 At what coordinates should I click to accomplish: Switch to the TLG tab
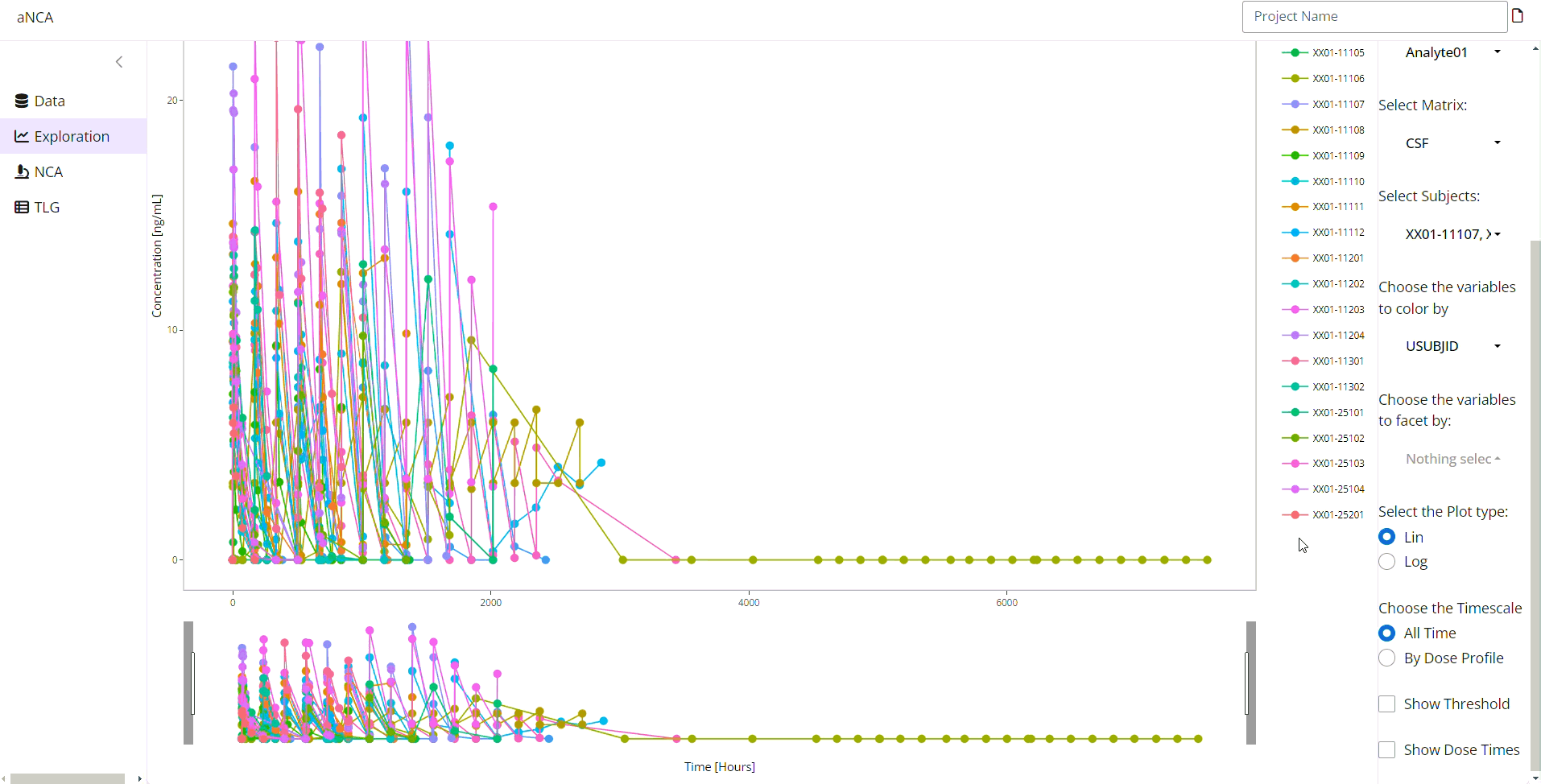(x=47, y=208)
